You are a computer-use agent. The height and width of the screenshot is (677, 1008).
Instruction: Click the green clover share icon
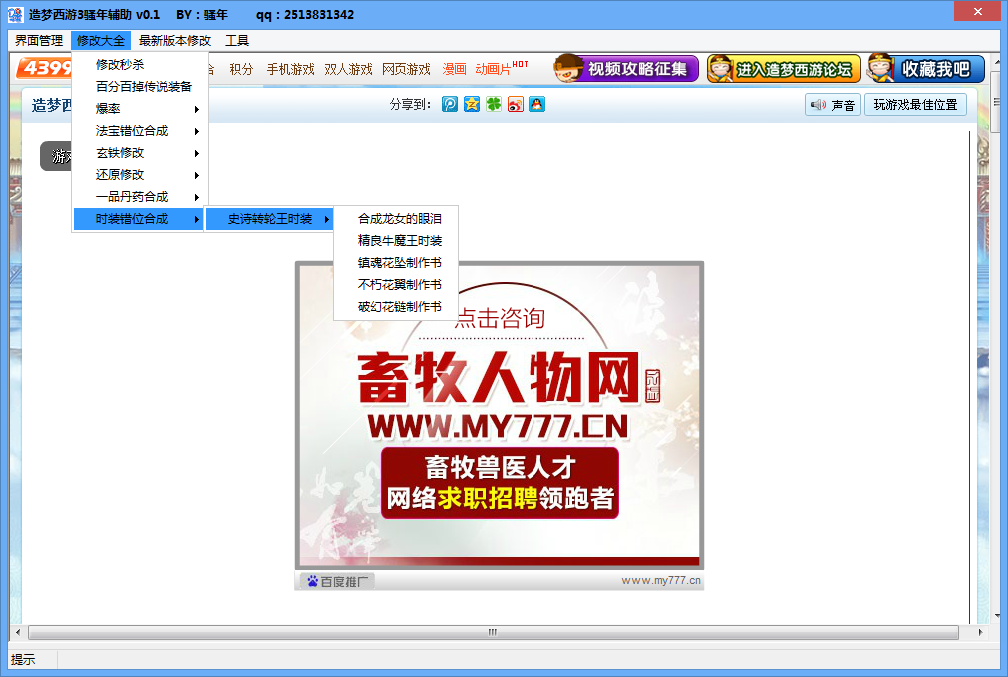pos(494,104)
